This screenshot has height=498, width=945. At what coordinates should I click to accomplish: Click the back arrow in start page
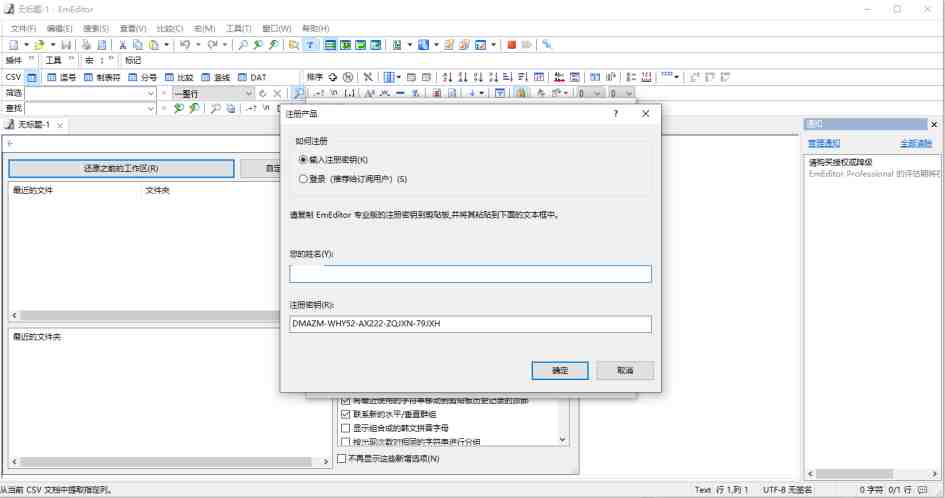click(10, 143)
